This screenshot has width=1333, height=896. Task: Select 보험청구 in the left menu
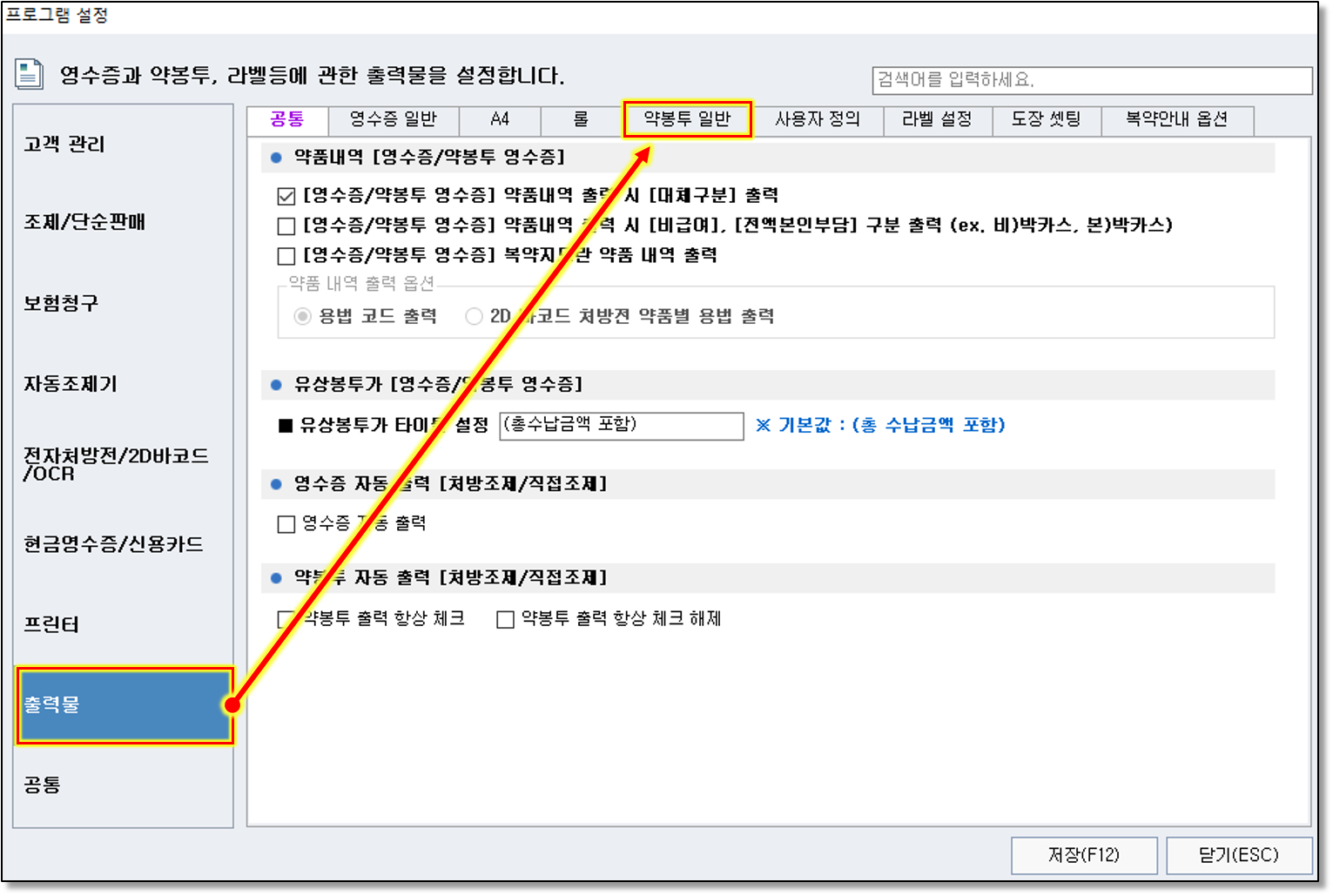(61, 303)
